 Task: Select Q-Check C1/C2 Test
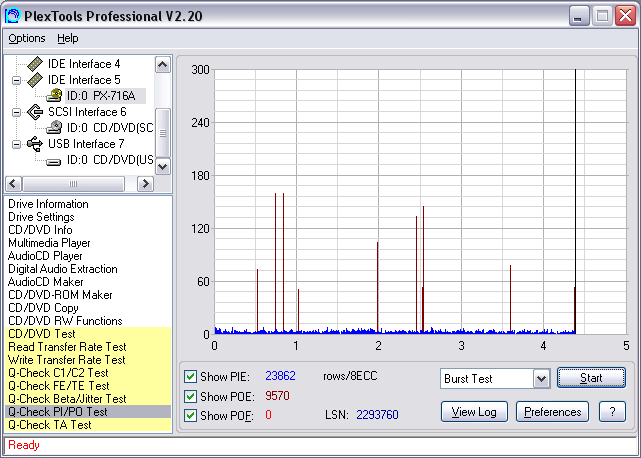[88, 373]
